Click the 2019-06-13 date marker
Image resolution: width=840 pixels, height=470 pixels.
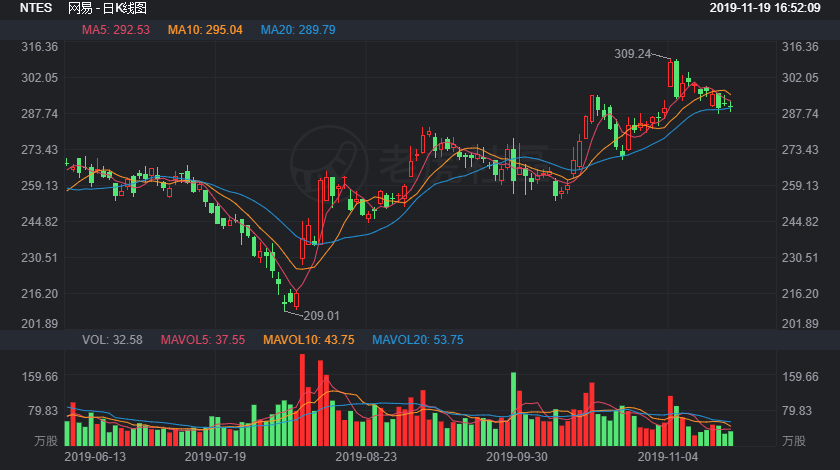click(x=96, y=456)
